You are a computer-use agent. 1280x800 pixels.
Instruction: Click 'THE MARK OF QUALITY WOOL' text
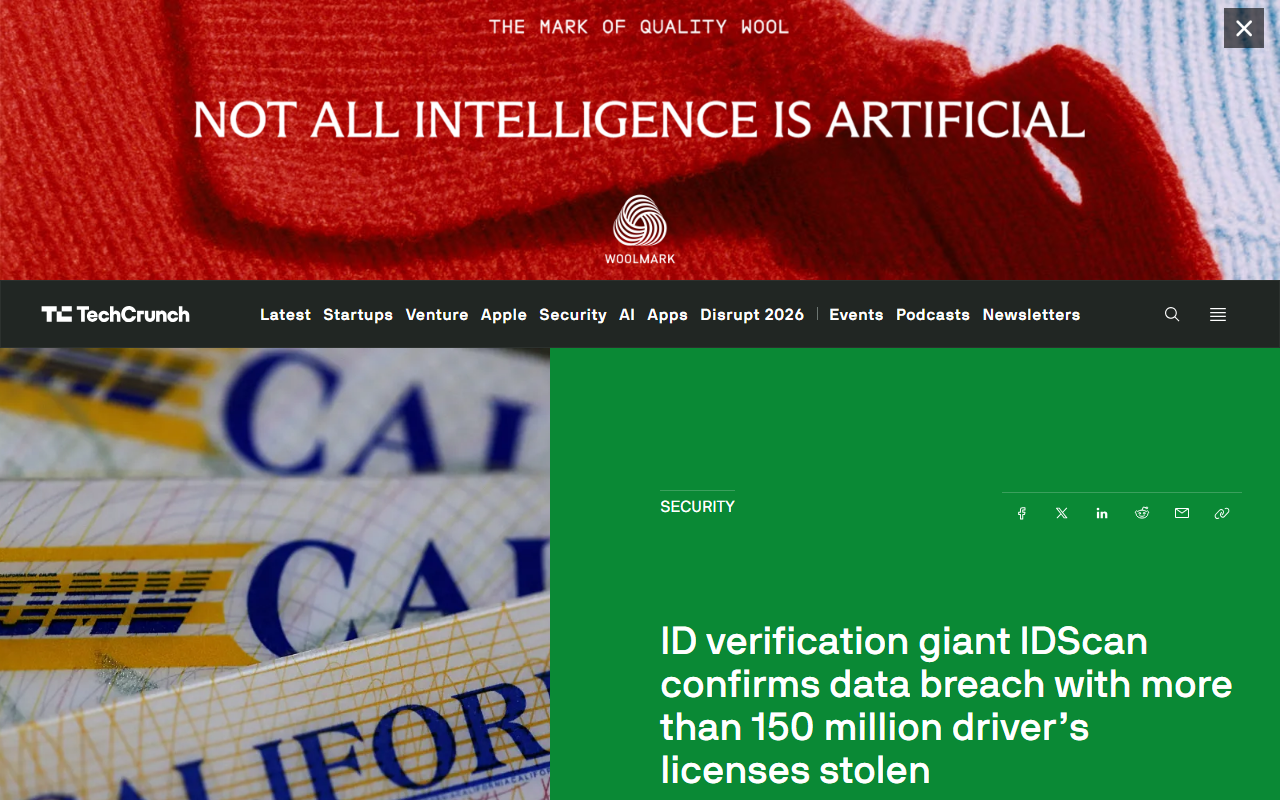pyautogui.click(x=639, y=27)
